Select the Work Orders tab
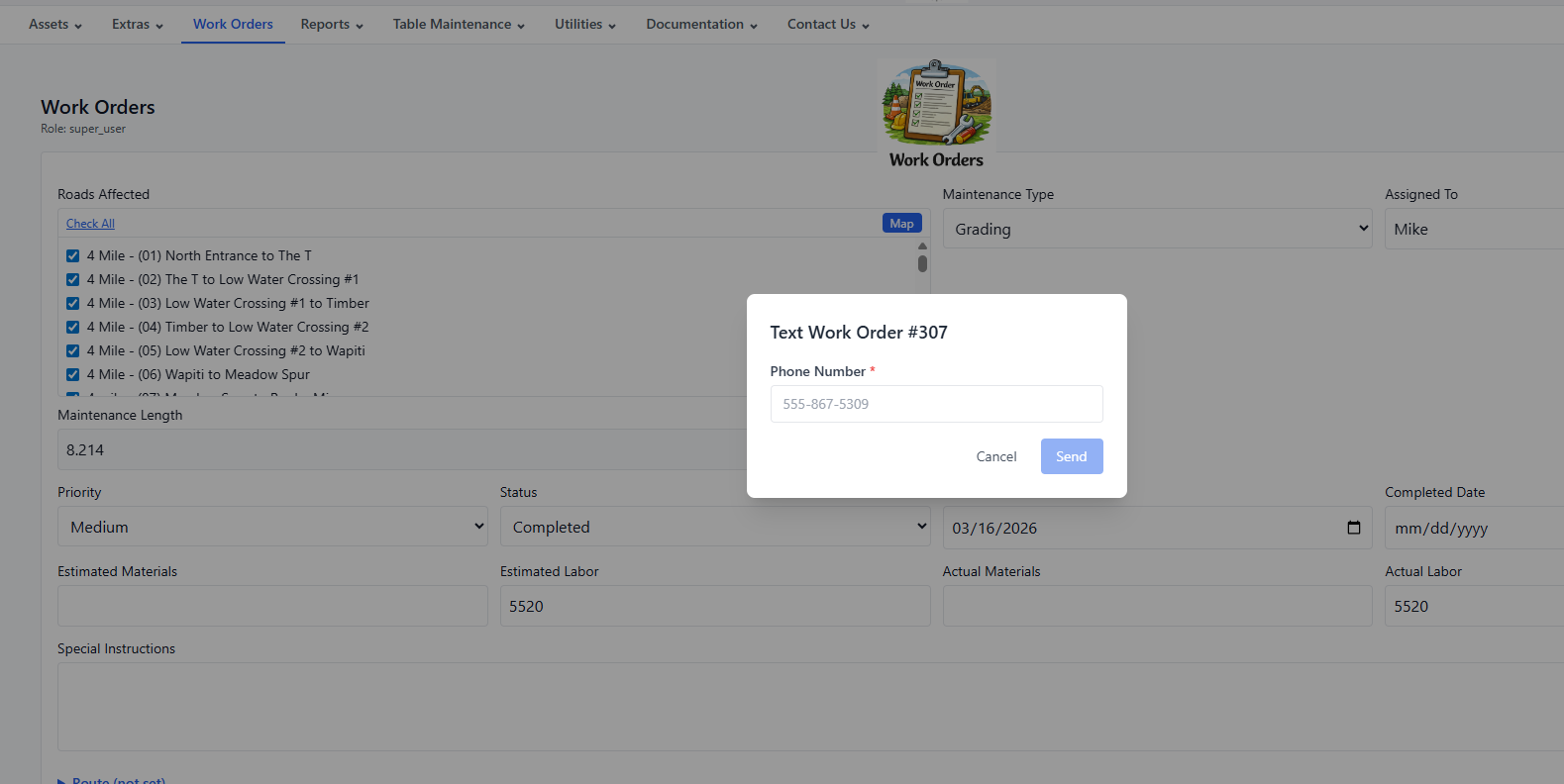1564x784 pixels. [233, 24]
